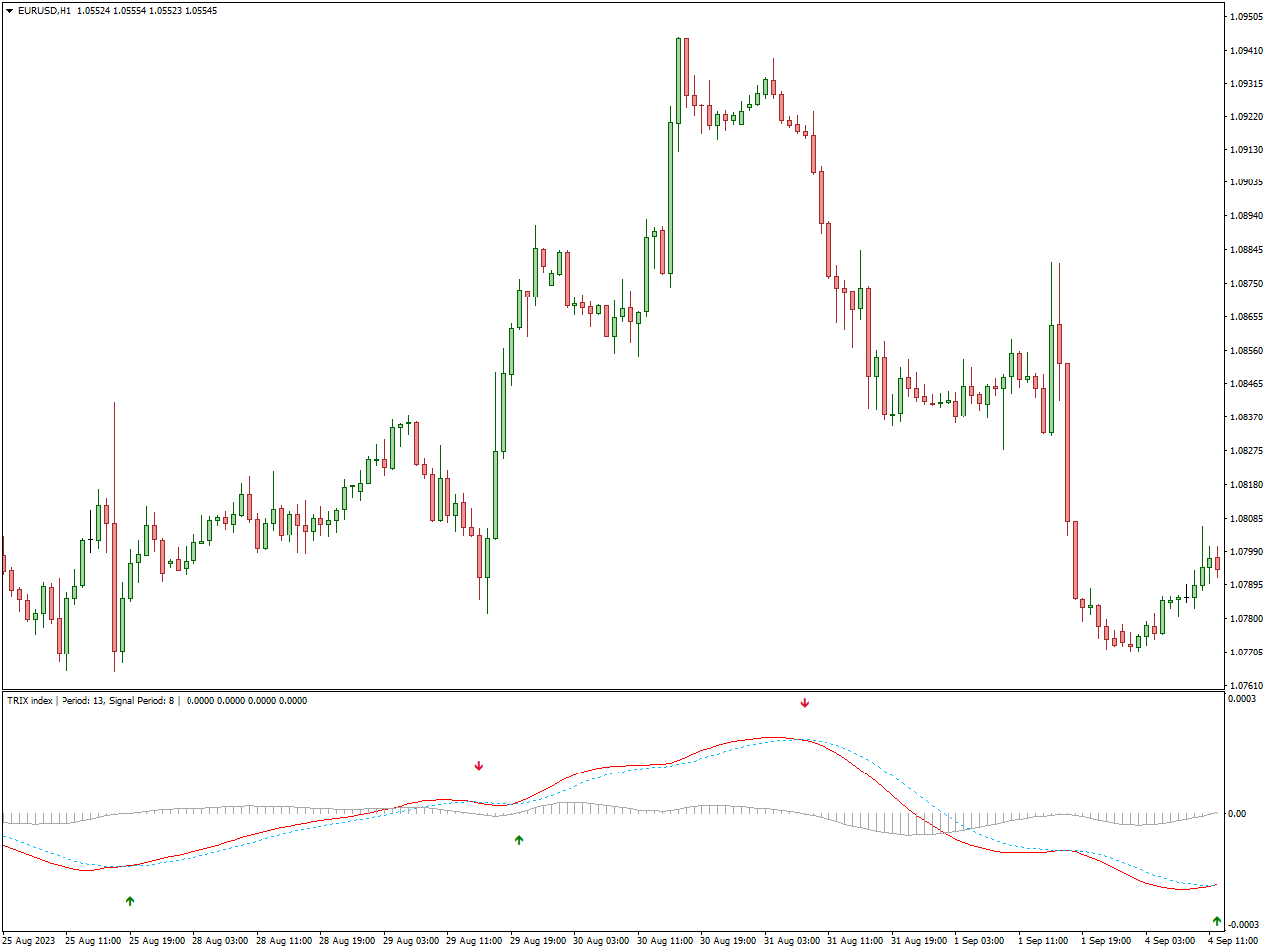Click price level 1.07705 on the axis

point(1246,653)
